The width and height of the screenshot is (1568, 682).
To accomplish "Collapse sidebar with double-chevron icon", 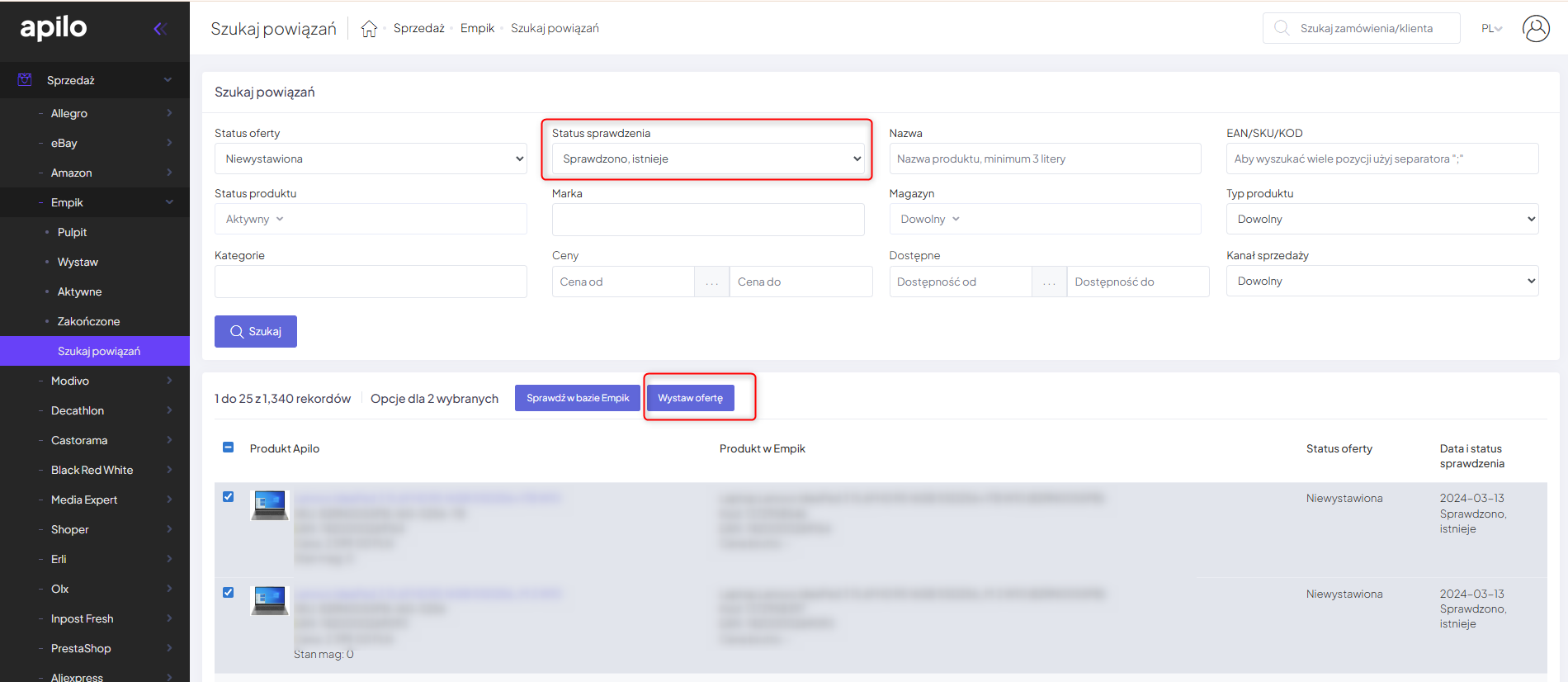I will click(x=160, y=29).
